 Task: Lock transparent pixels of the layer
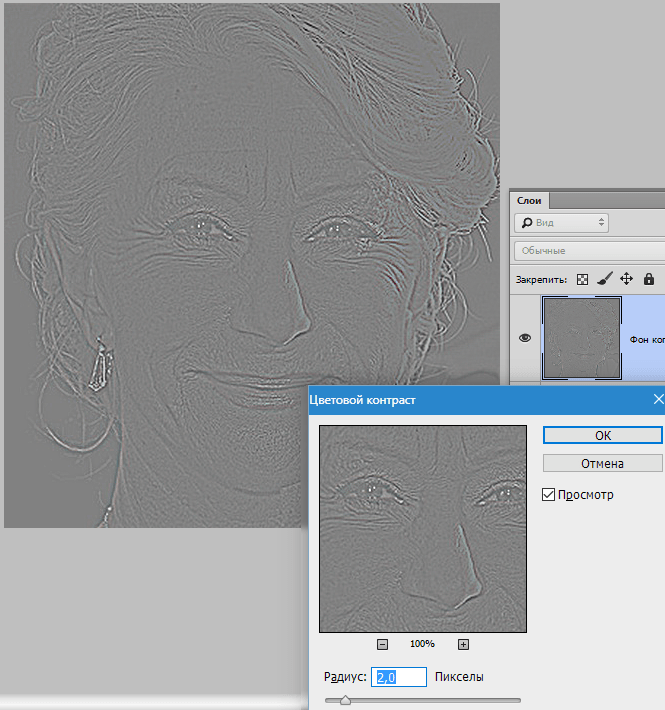click(x=583, y=279)
